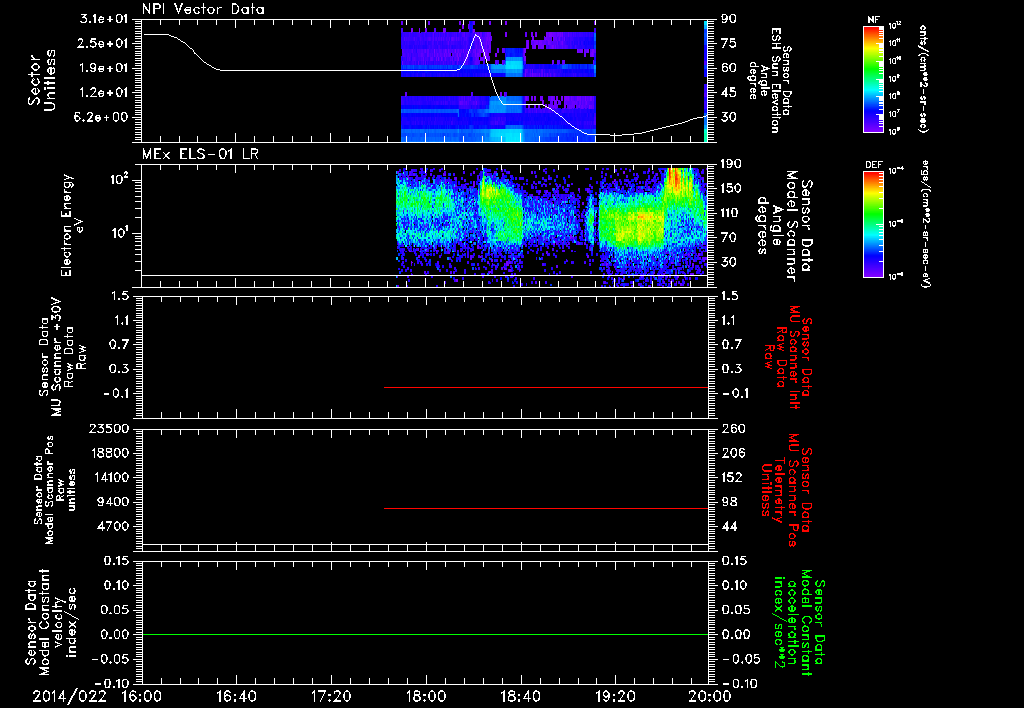Click the "MU Scanner +30V Raw Data" axis label

(62, 357)
